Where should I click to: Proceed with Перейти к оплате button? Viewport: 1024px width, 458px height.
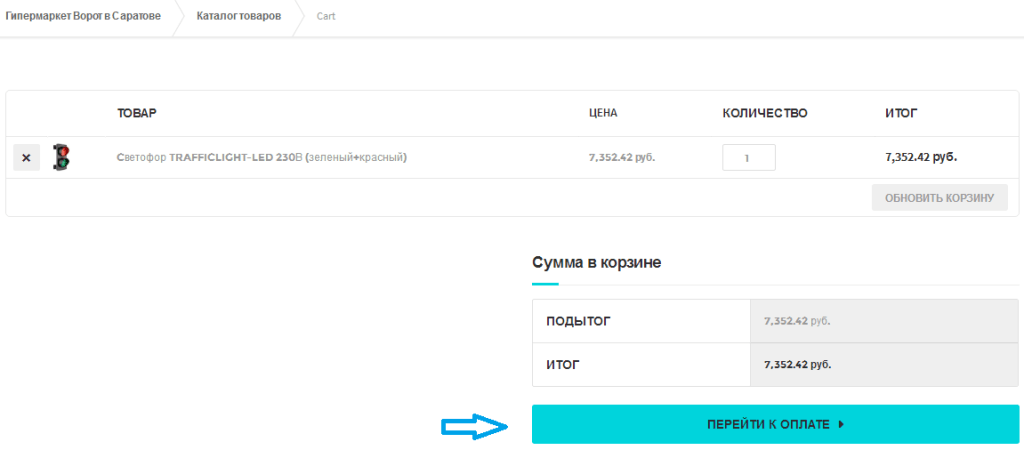pyautogui.click(x=775, y=424)
